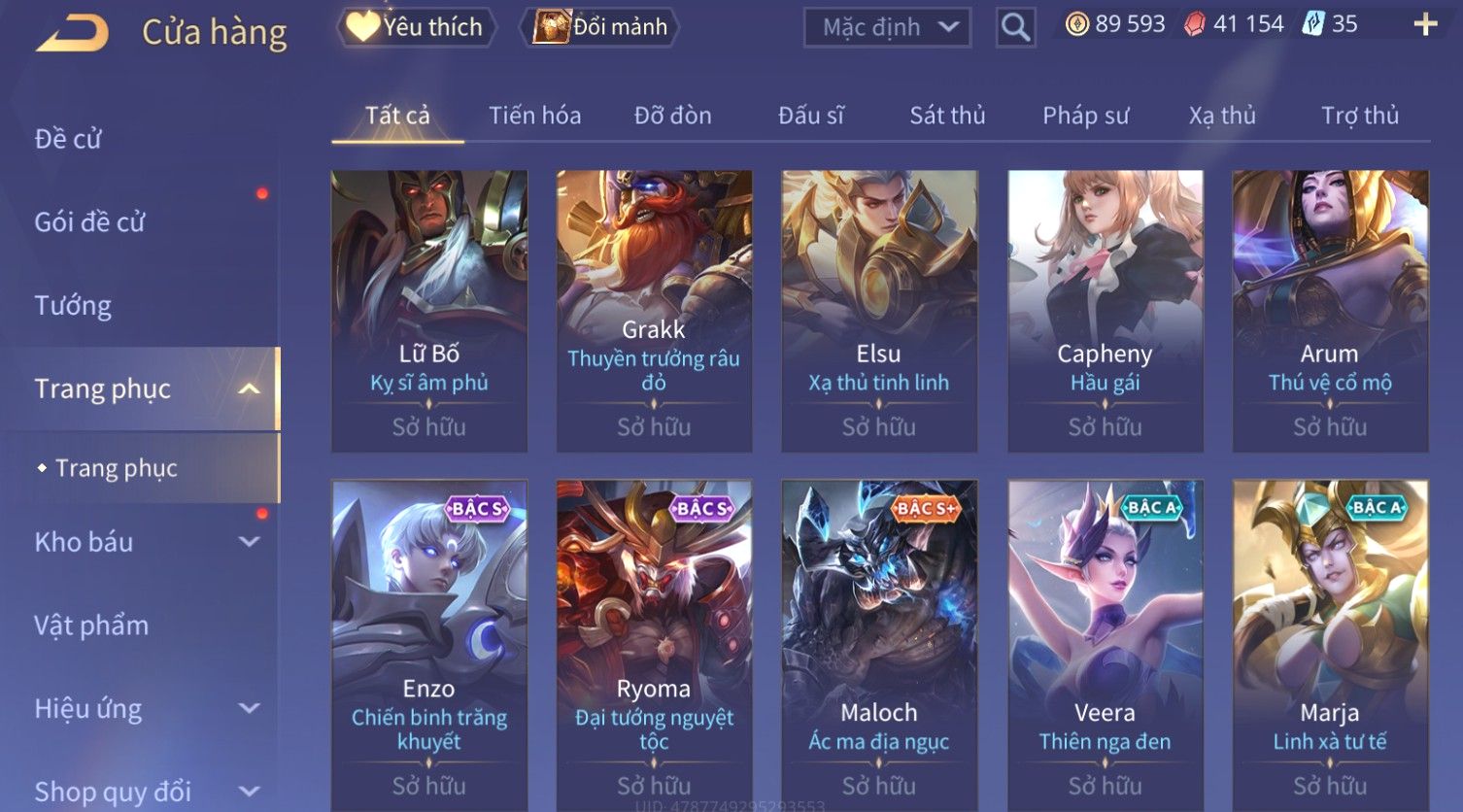Expand the Hiệu ứng sidebar section
Image resolution: width=1463 pixels, height=812 pixels.
coord(250,708)
